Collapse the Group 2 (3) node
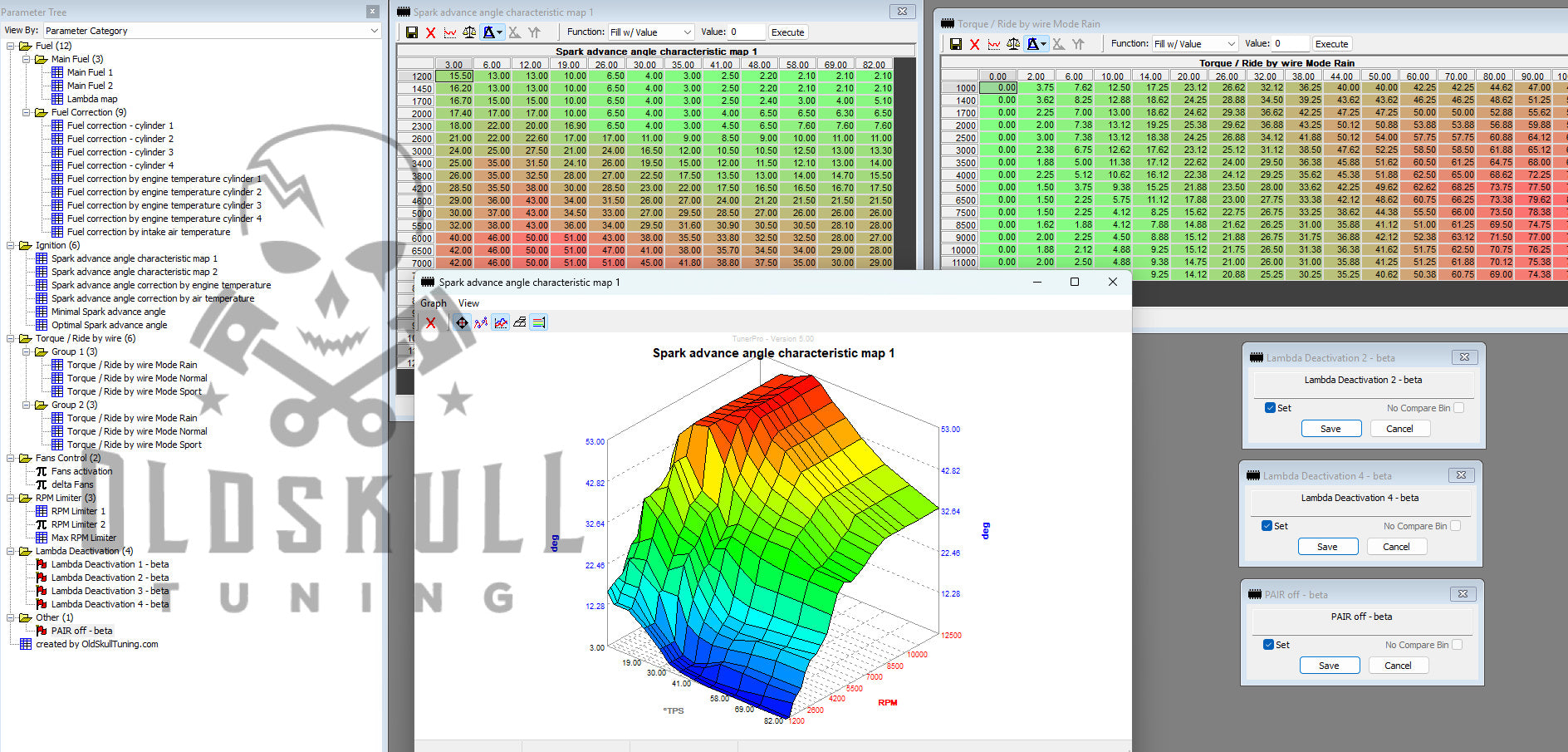Viewport: 1568px width, 752px height. point(27,405)
